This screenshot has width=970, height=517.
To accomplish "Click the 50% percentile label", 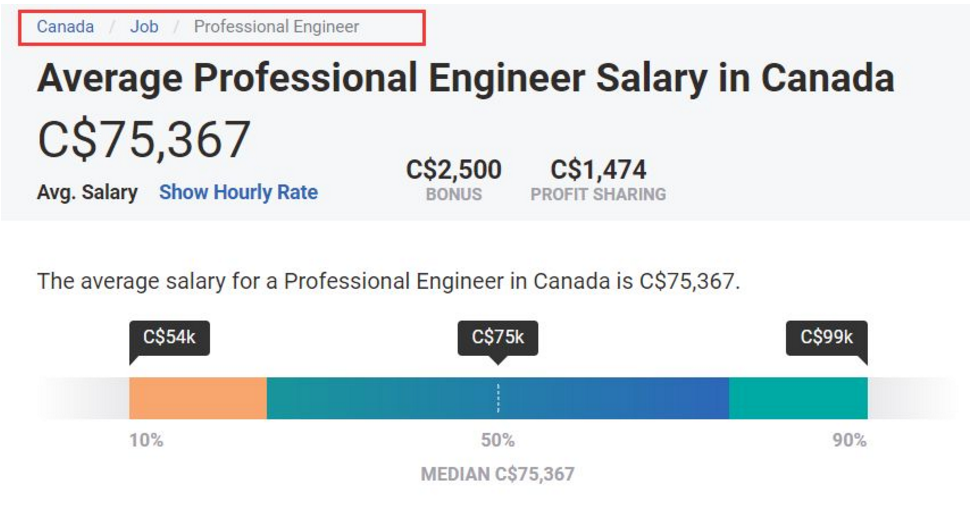I will [x=497, y=440].
